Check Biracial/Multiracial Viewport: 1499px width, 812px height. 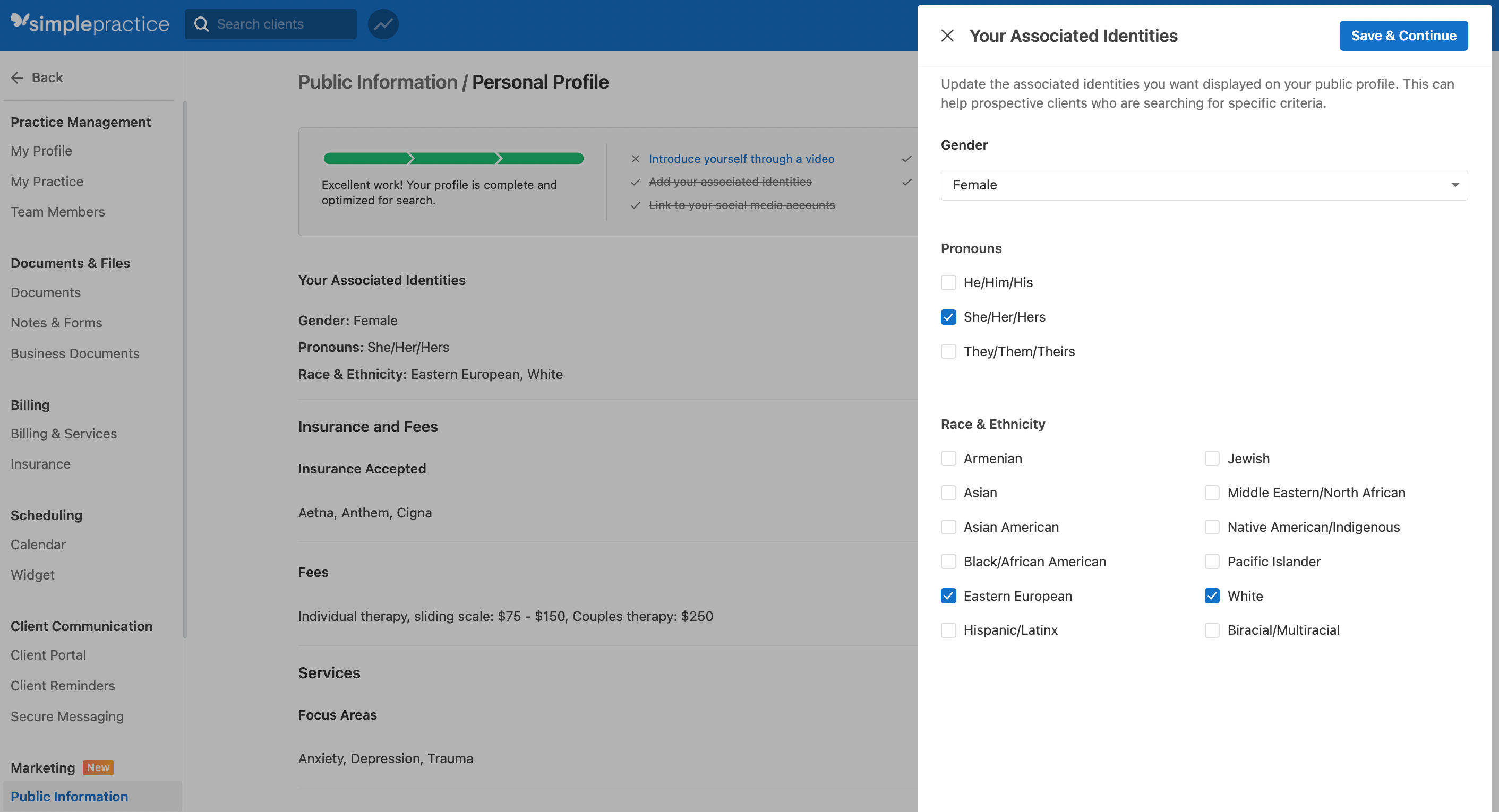1212,630
